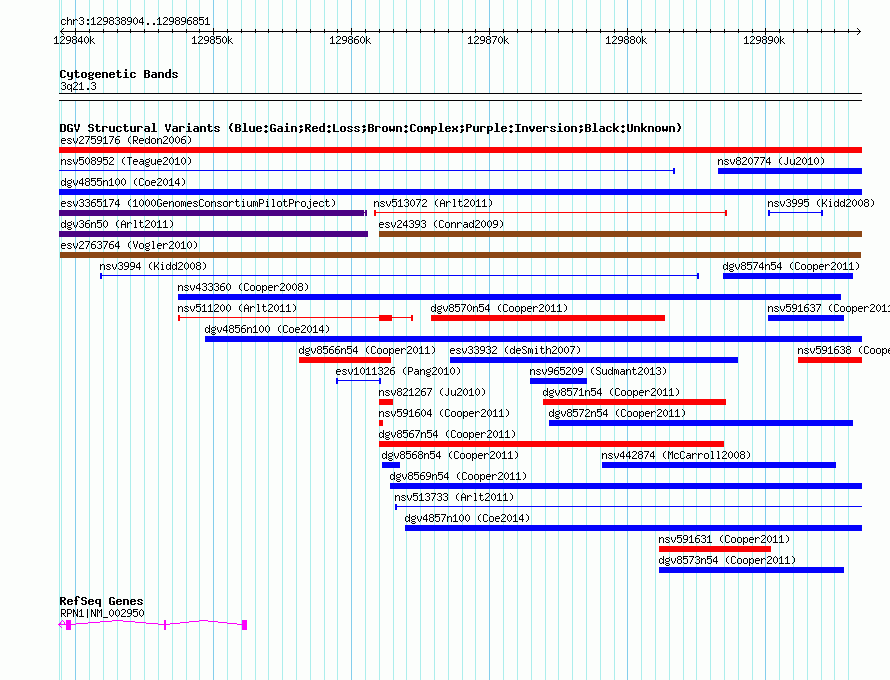890x680 pixels.
Task: Select the purple esv3365174 inversion bar
Action: (x=213, y=213)
